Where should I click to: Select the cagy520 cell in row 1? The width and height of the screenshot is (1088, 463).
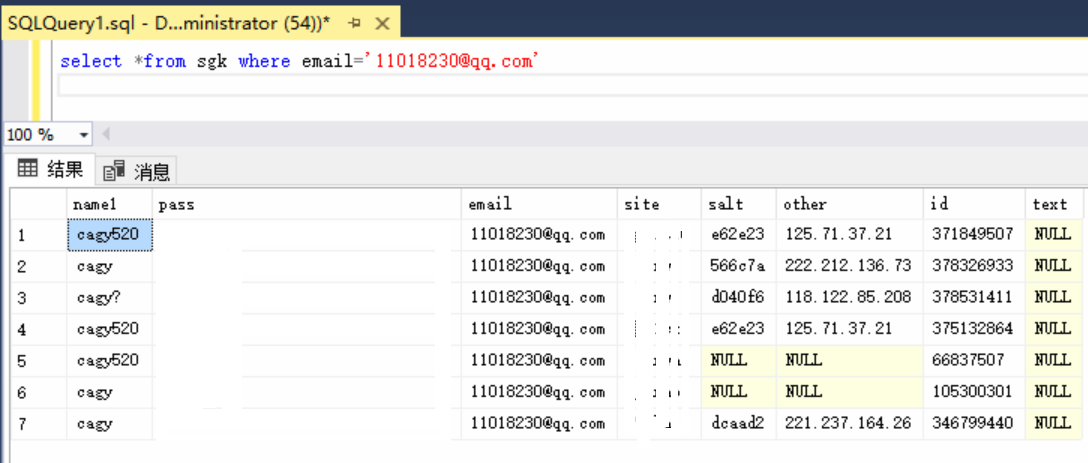110,235
